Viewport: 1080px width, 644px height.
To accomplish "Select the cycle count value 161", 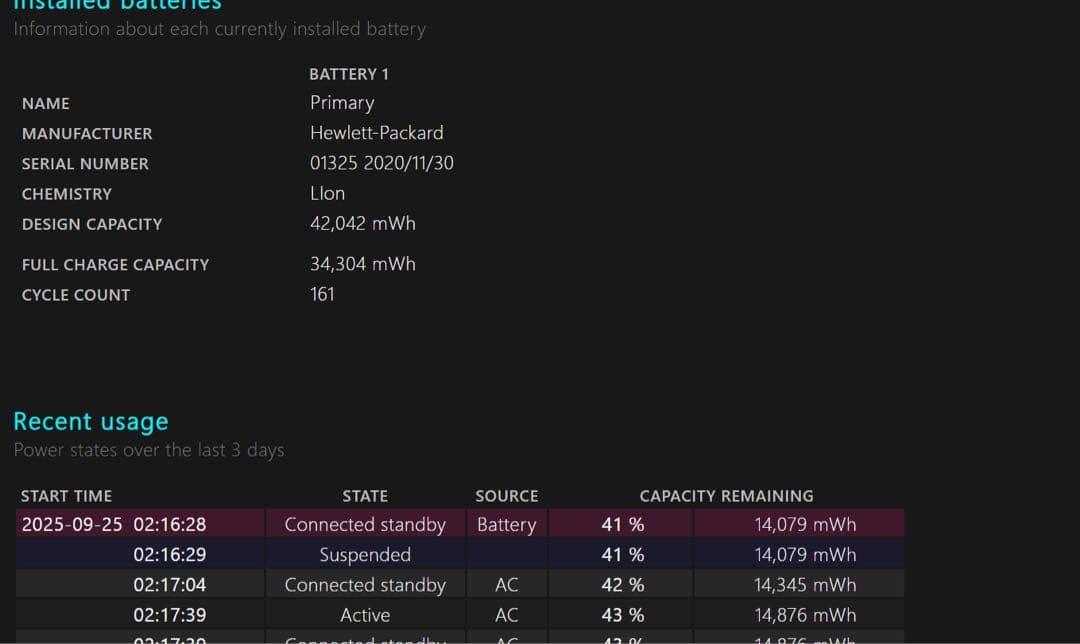I will 322,294.
